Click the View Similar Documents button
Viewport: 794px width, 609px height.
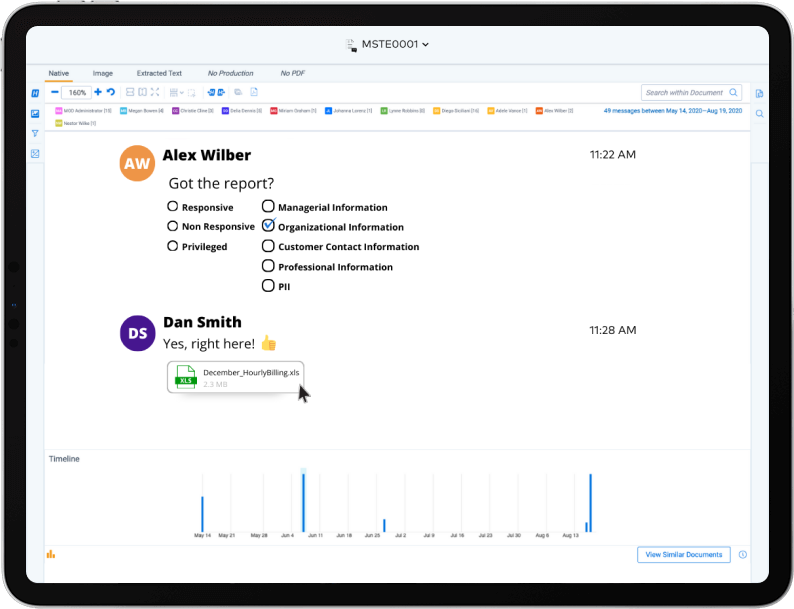(683, 555)
